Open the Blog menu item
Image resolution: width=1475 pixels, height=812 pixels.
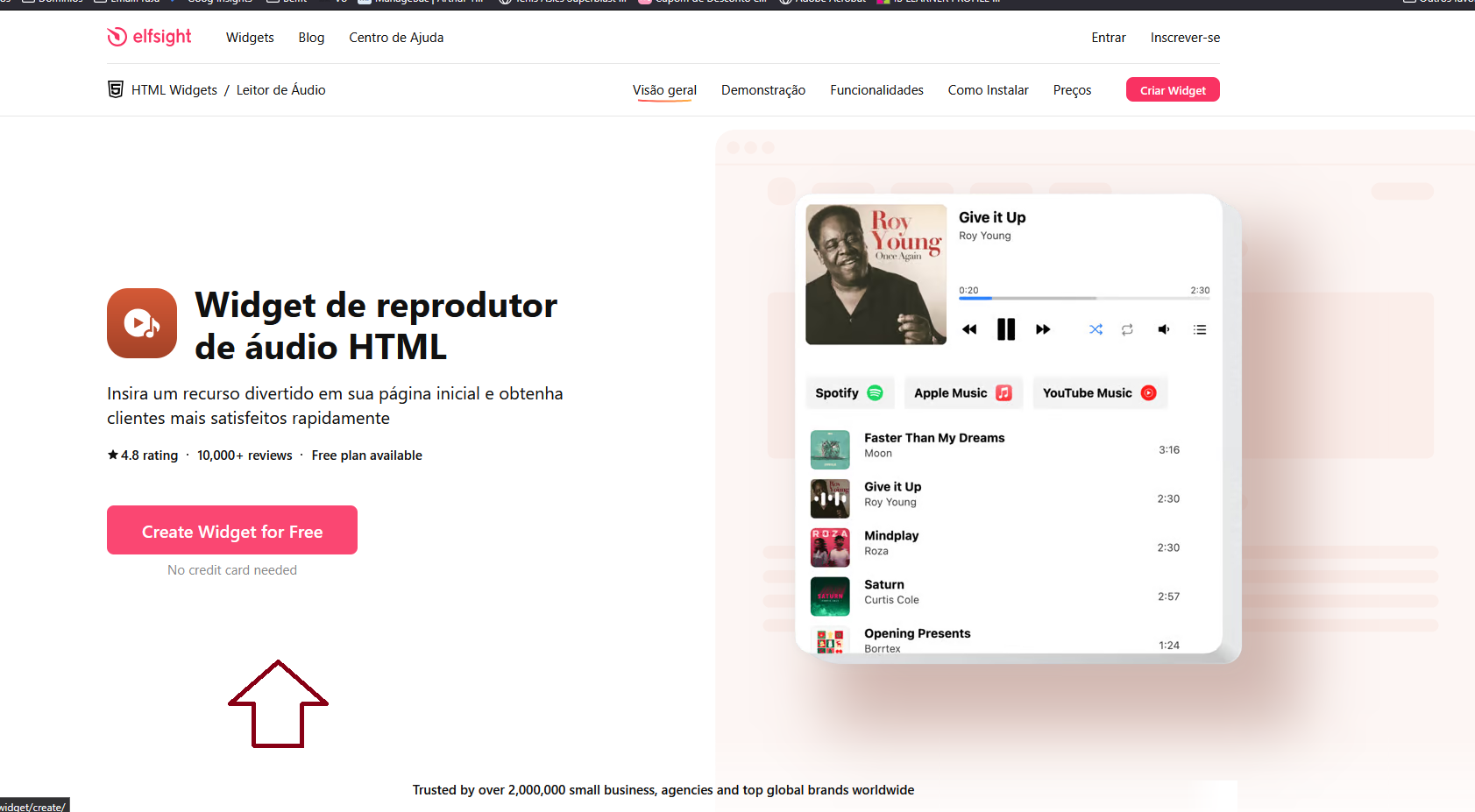click(x=311, y=37)
